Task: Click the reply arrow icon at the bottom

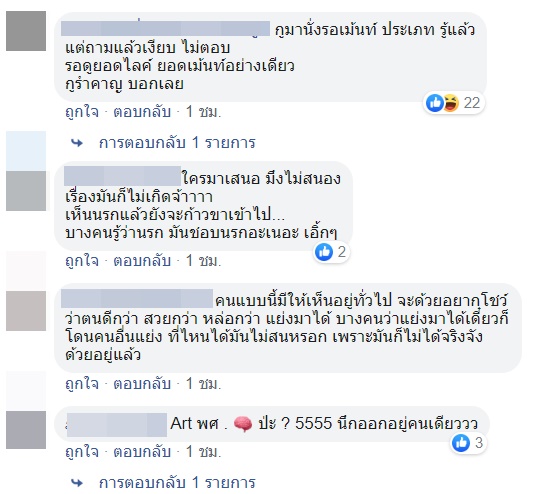Action: [77, 483]
